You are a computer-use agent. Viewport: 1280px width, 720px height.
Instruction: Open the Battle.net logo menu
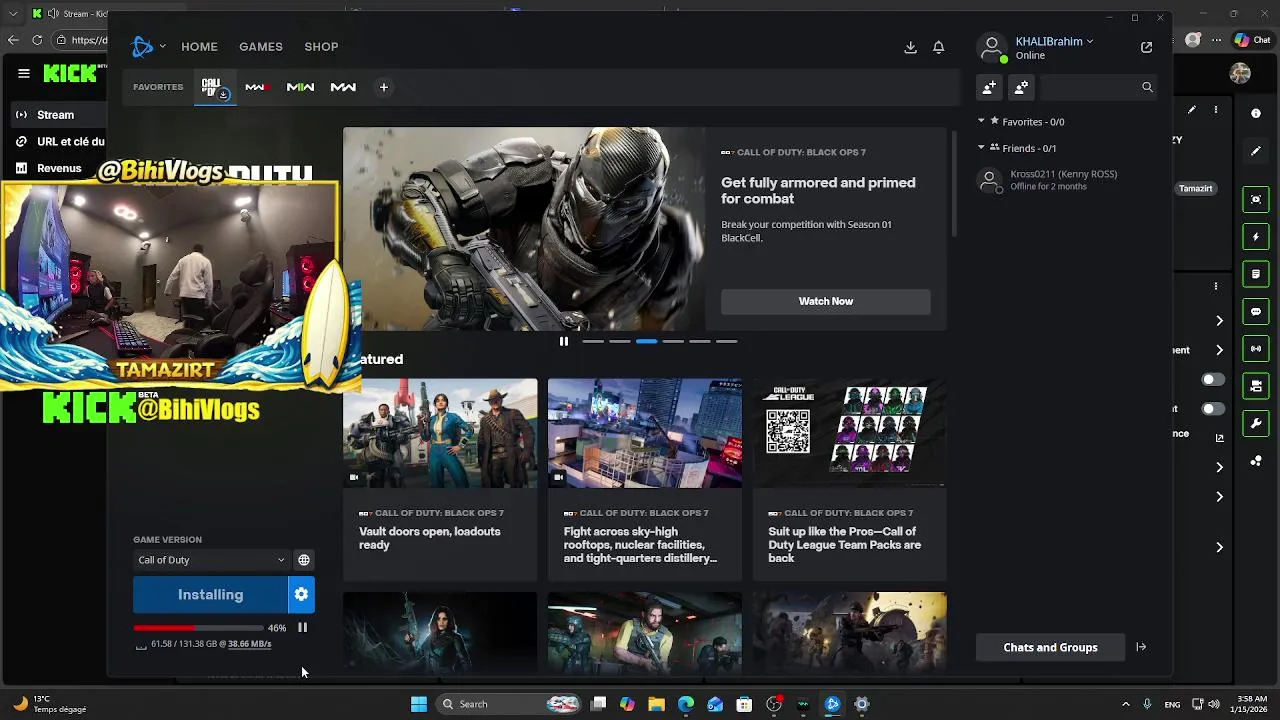click(143, 46)
